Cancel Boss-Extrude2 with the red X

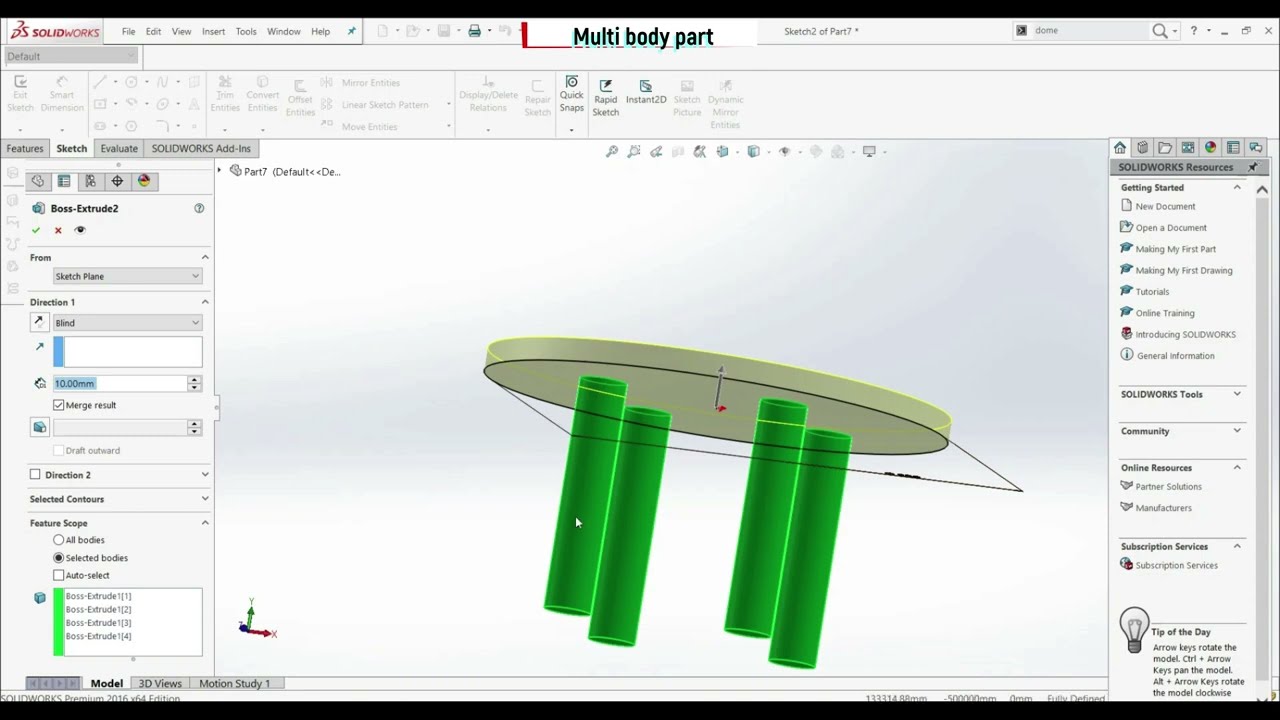58,230
